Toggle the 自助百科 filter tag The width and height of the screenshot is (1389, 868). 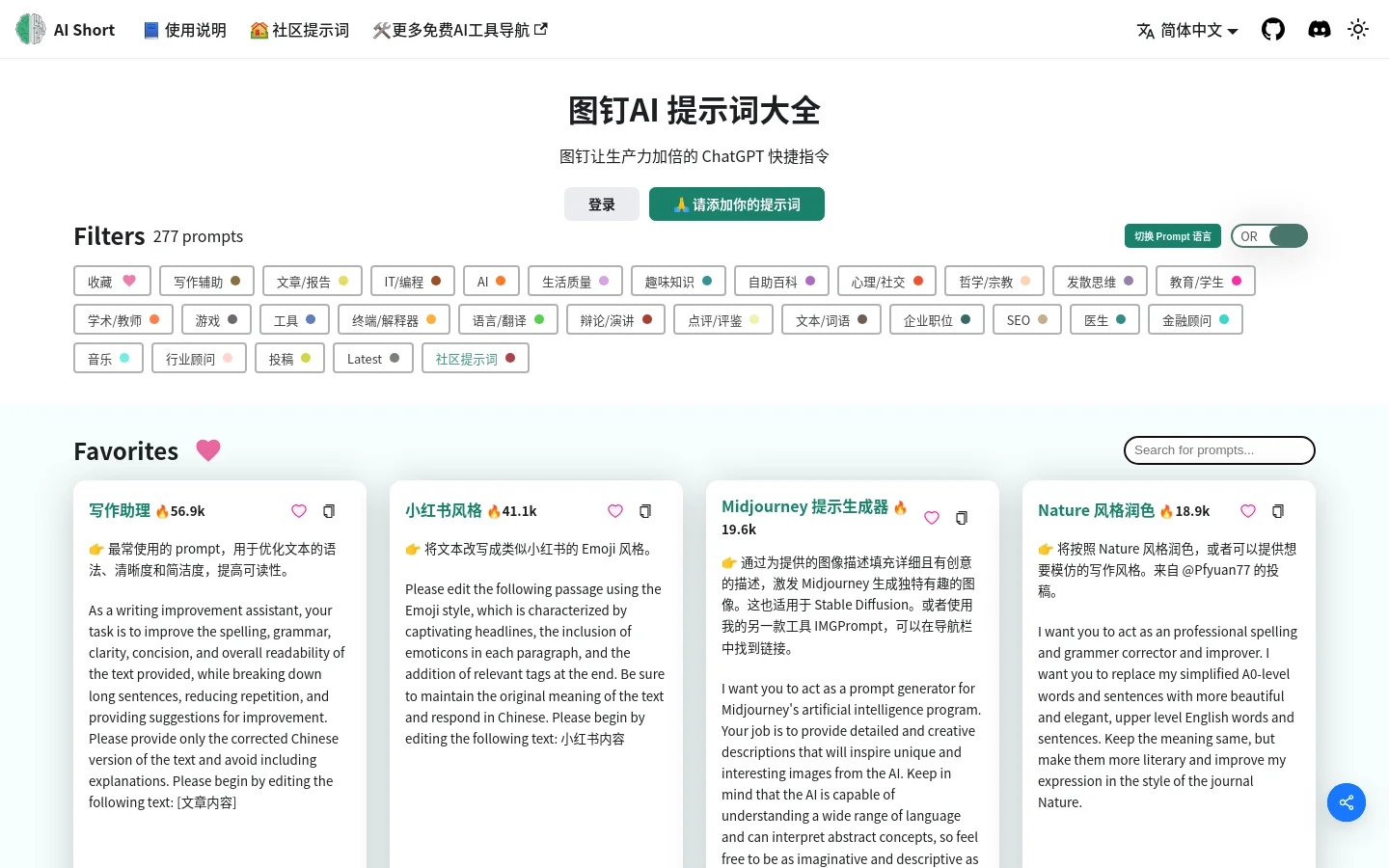tap(781, 281)
